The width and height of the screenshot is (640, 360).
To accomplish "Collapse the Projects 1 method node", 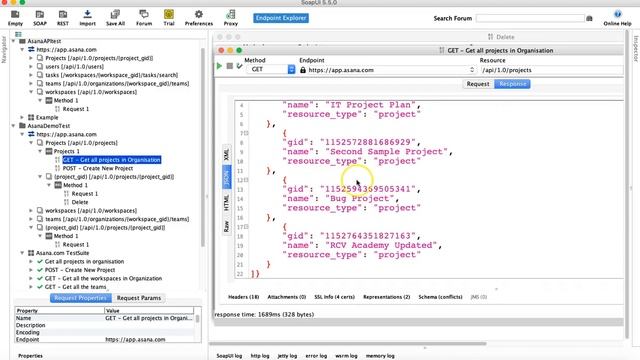I will click(40, 151).
